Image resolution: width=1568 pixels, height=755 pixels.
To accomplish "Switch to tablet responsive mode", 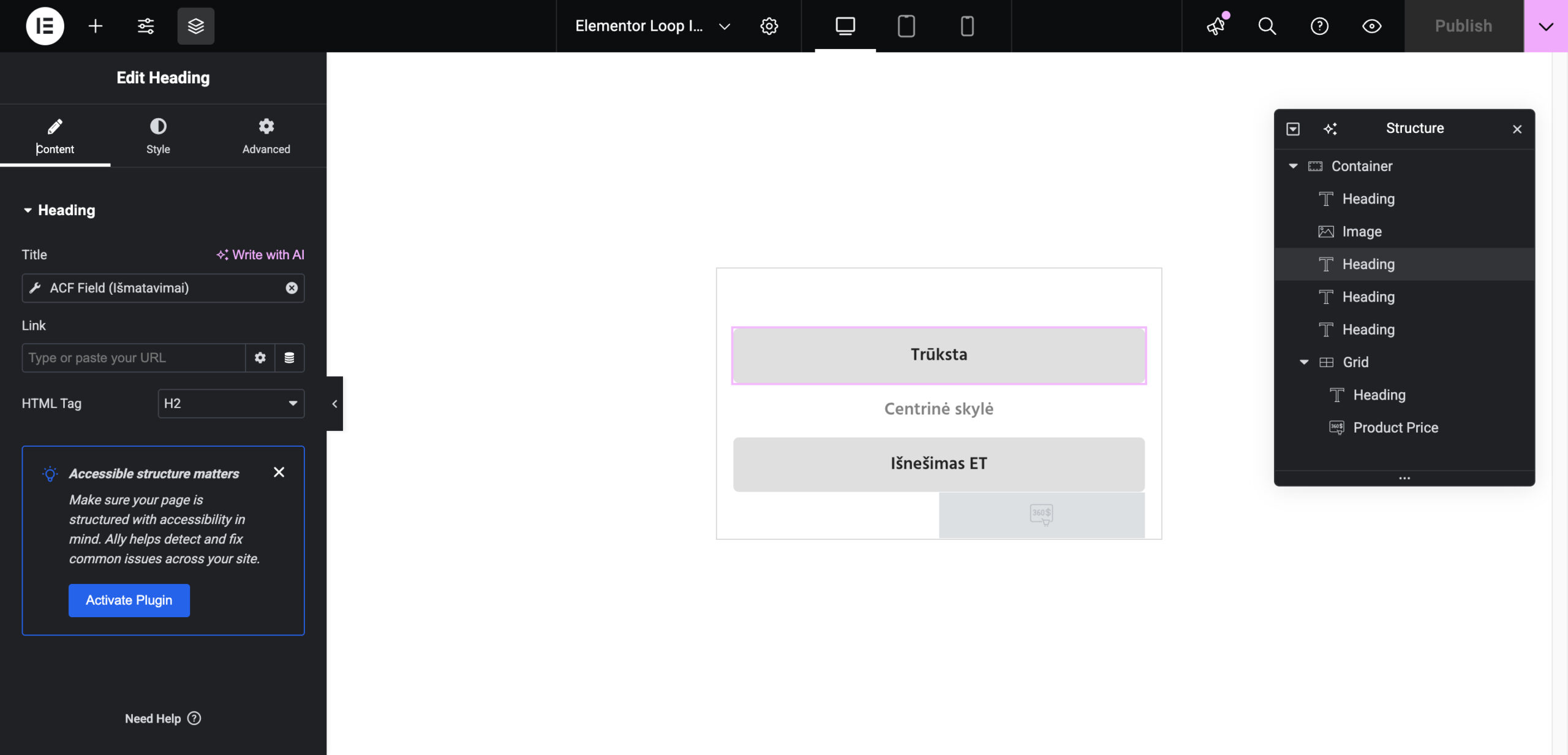I will [x=906, y=26].
